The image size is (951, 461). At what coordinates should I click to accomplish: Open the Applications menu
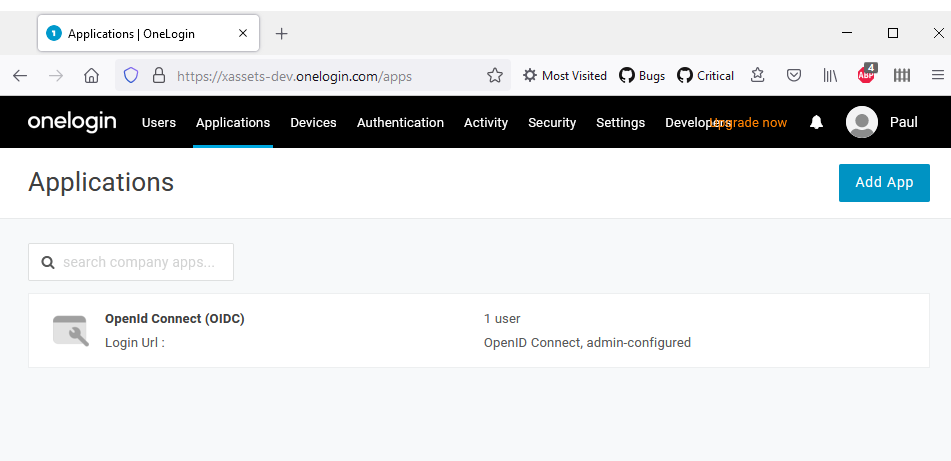(x=233, y=123)
